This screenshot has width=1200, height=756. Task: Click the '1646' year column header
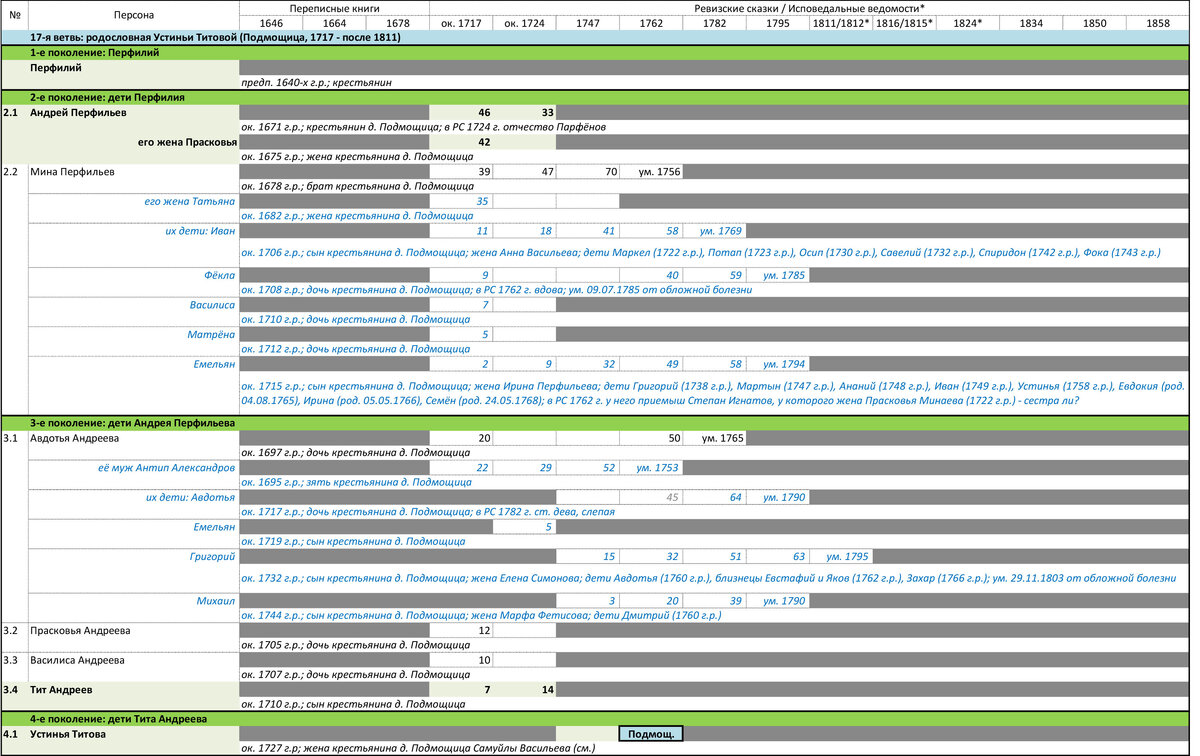point(271,23)
